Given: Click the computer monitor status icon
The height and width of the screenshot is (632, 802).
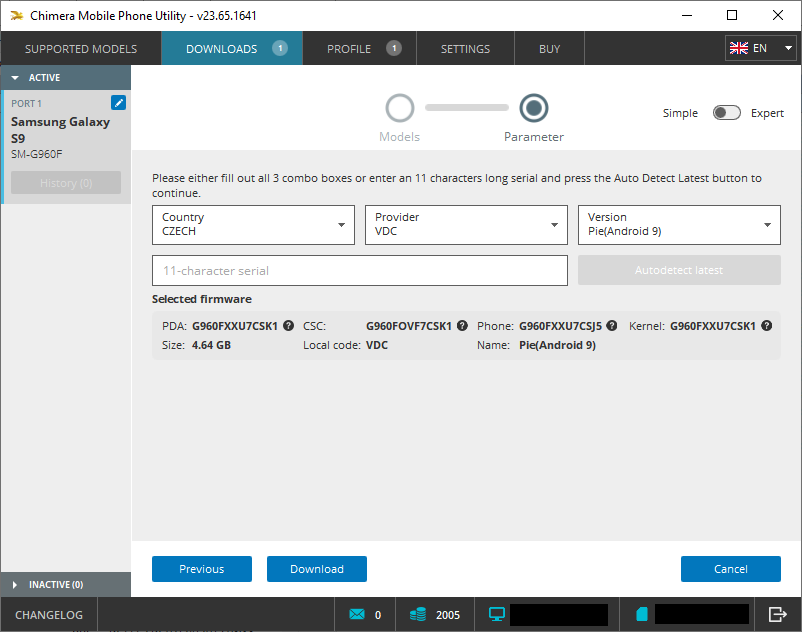Looking at the screenshot, I should point(497,614).
